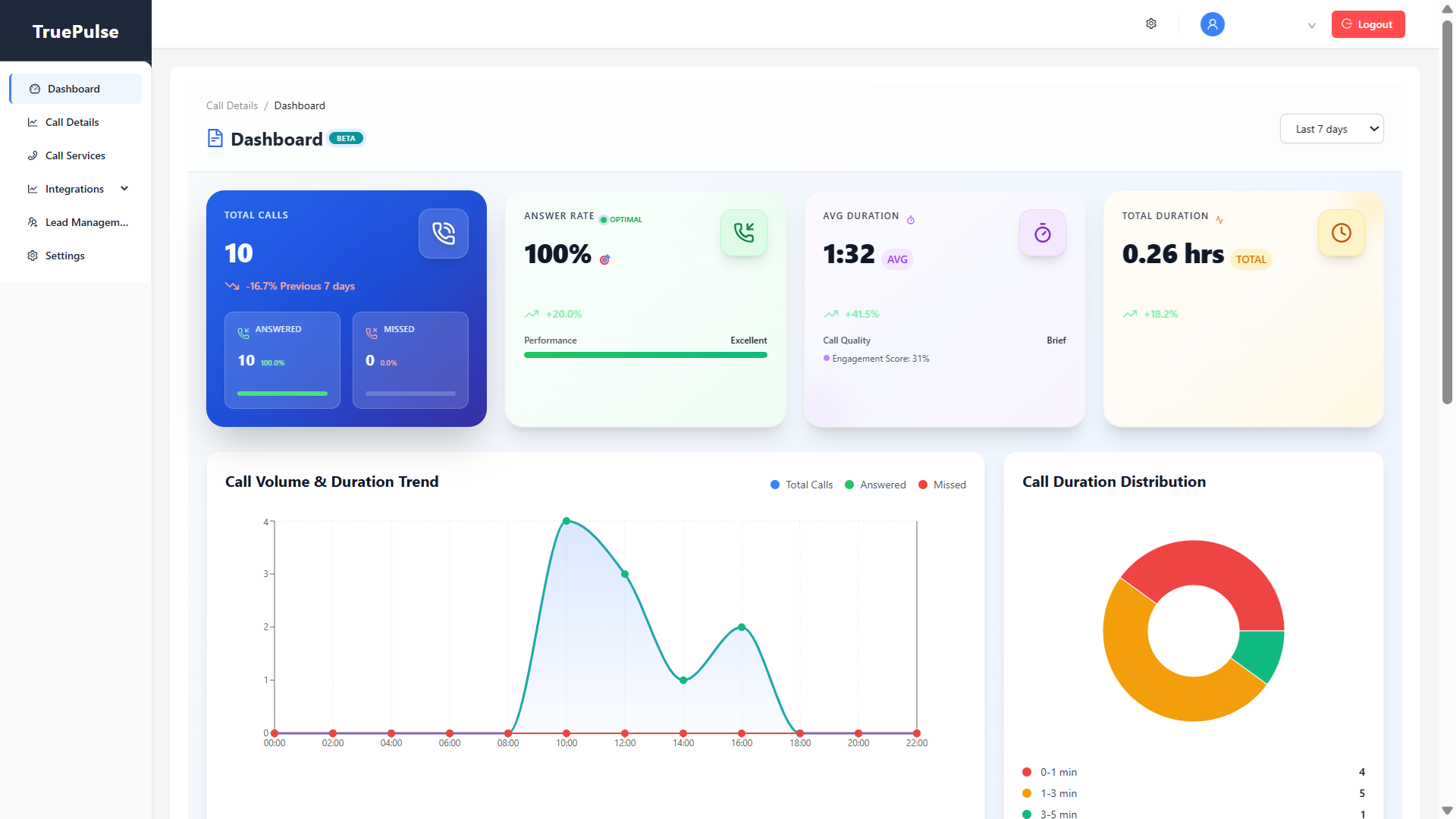
Task: Expand the user menu chevron
Action: click(x=1311, y=25)
